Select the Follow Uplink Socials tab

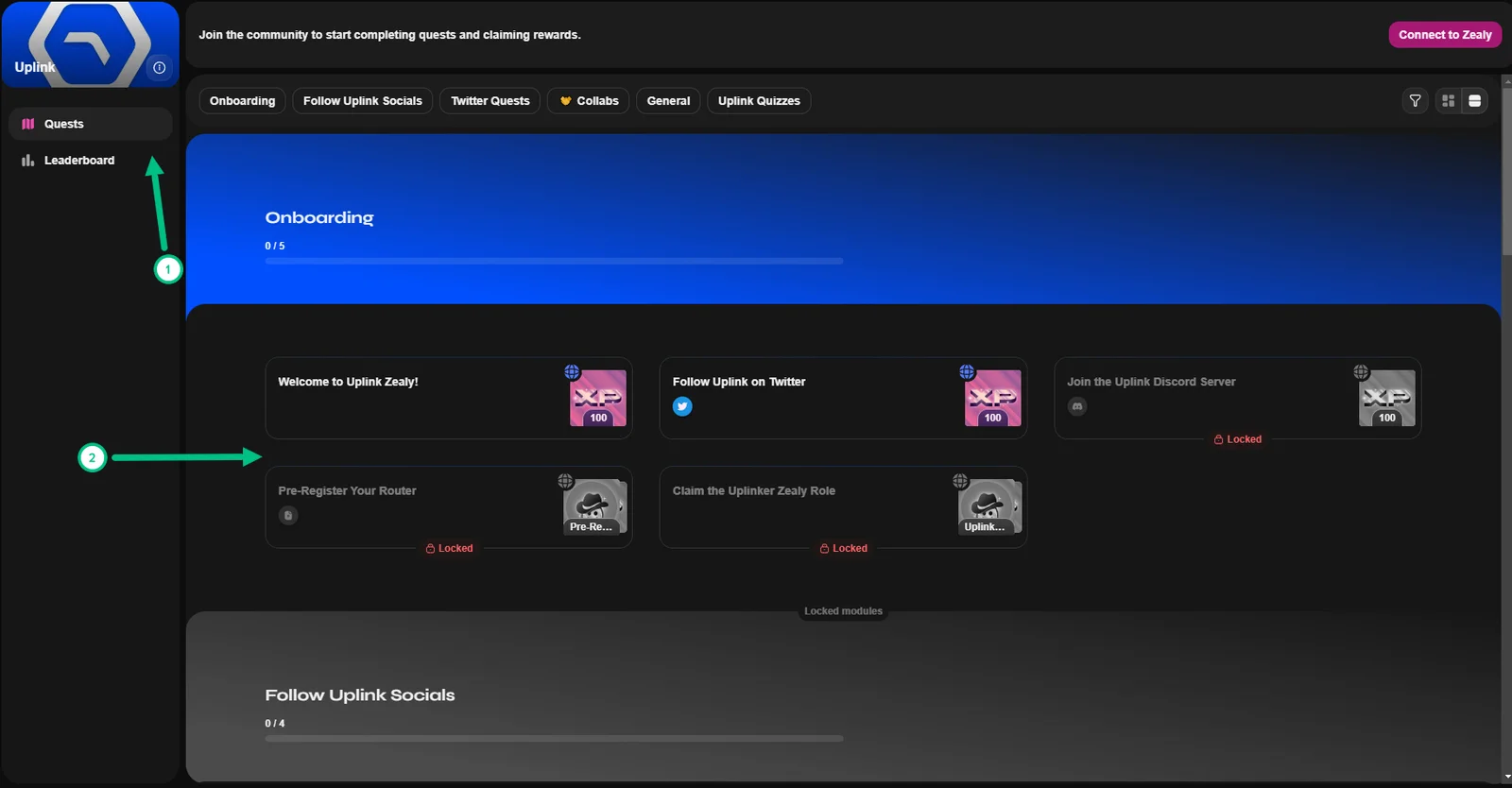(x=363, y=101)
